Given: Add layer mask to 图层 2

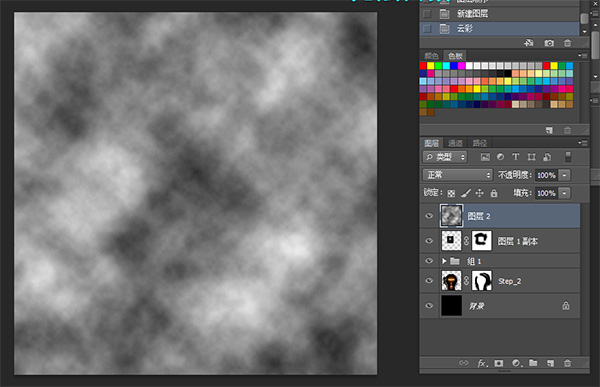Looking at the screenshot, I should (499, 363).
